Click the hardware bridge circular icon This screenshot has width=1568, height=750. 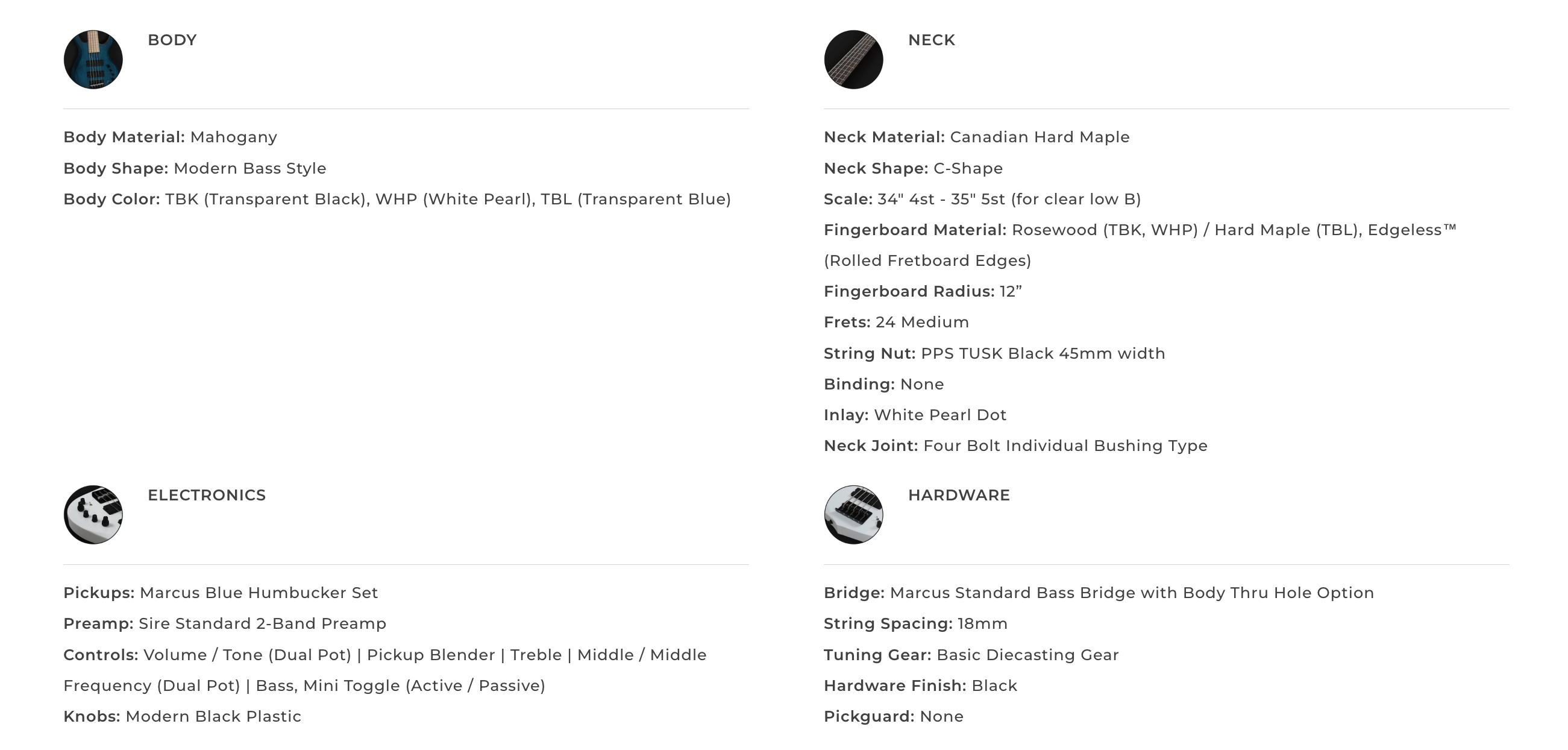(853, 515)
